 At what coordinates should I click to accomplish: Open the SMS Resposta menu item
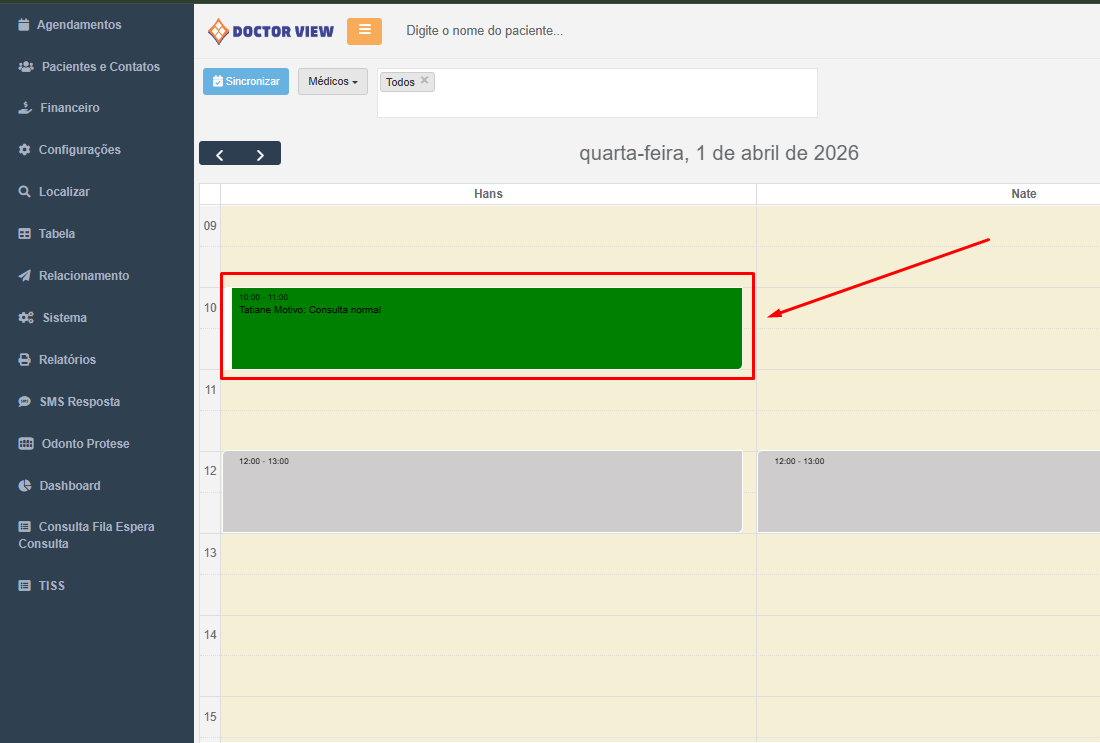(79, 402)
